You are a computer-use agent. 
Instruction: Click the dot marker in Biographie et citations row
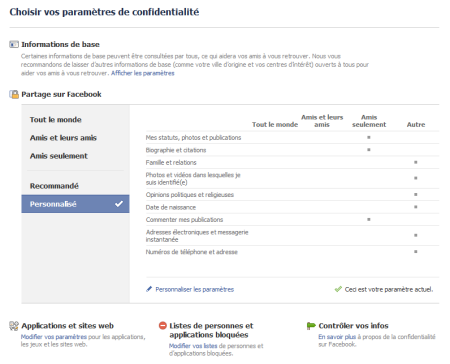tap(369, 150)
